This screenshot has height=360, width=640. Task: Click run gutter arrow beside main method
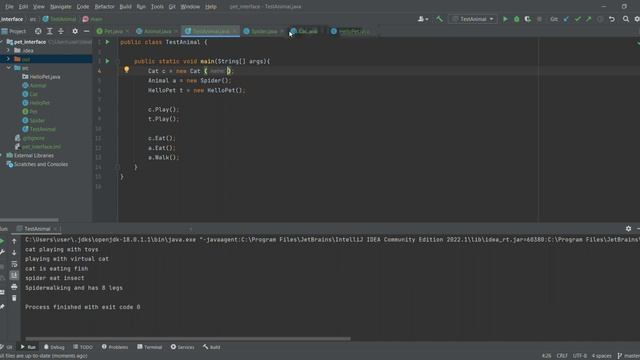tap(107, 61)
